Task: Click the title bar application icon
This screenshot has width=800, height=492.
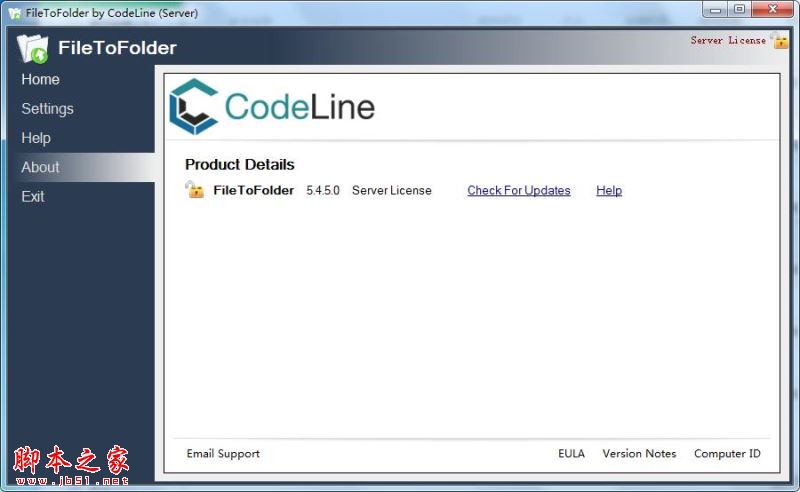Action: coord(15,13)
